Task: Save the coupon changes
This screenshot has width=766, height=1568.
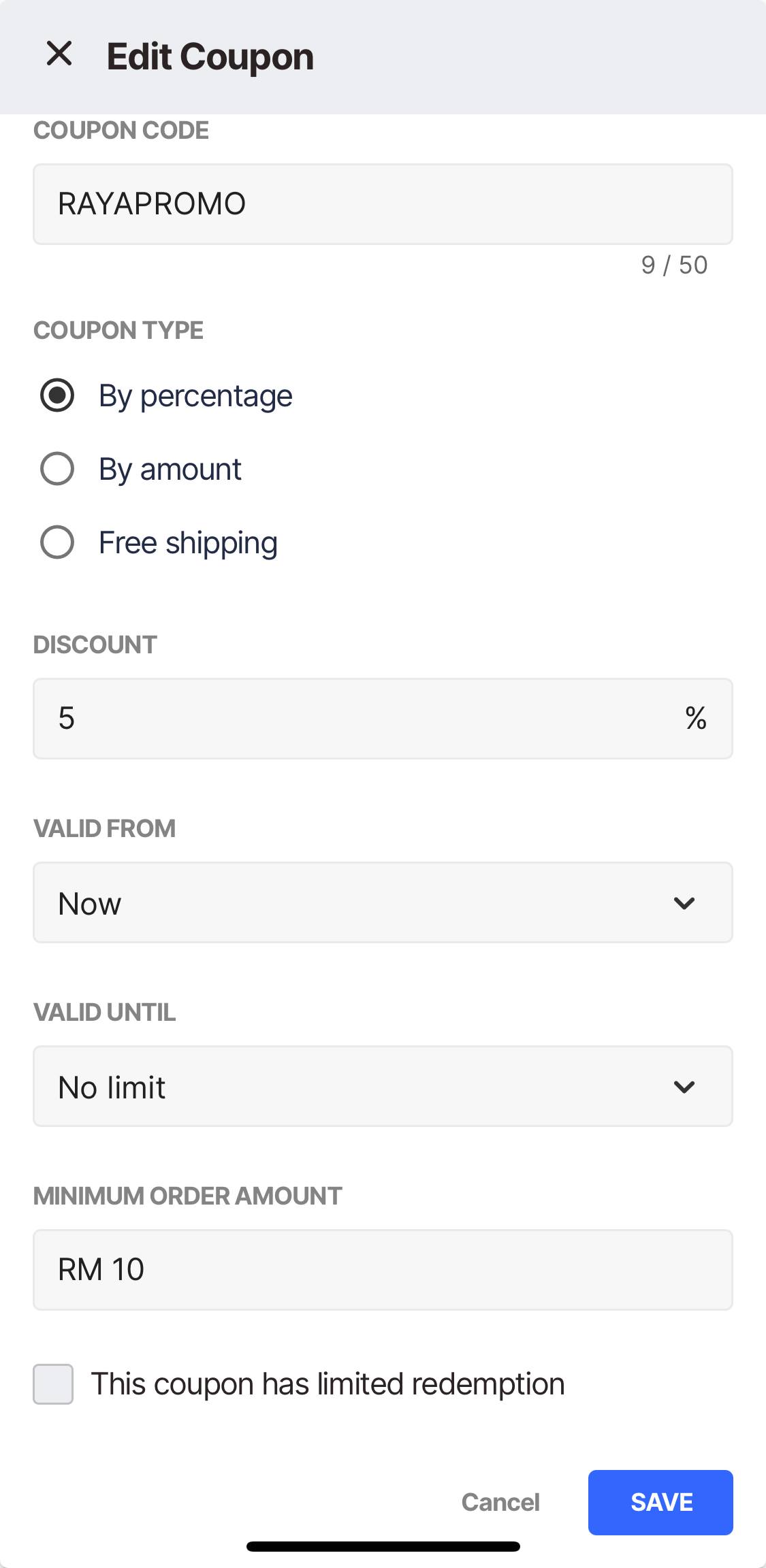Action: pos(660,1502)
